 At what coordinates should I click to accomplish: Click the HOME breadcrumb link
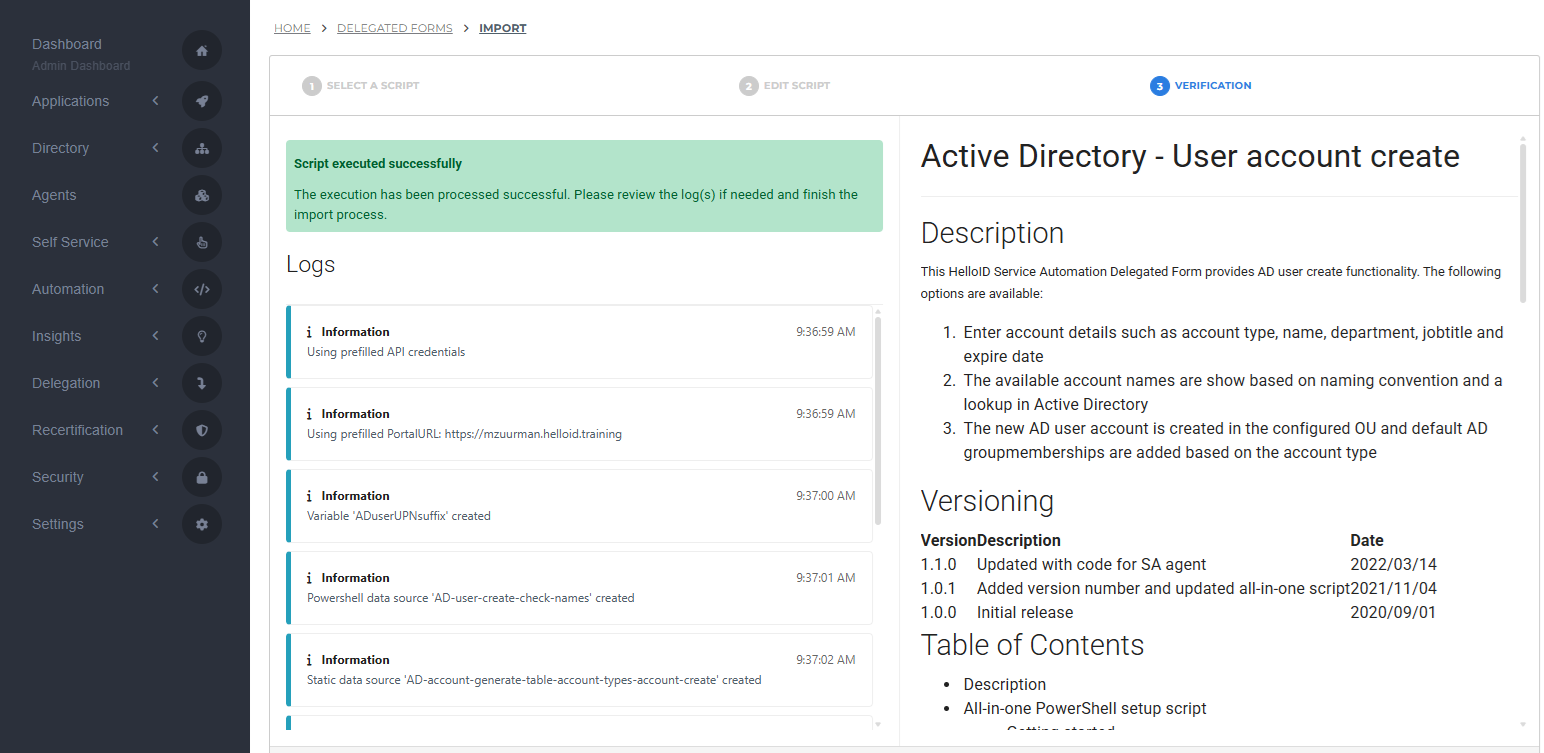click(x=291, y=27)
